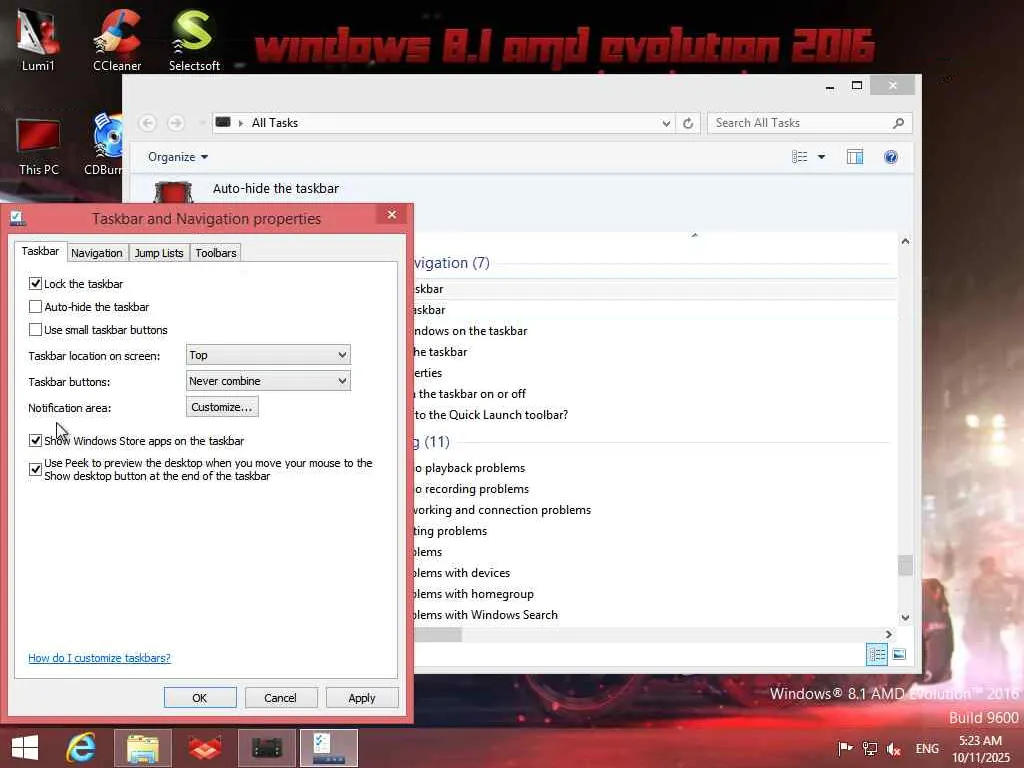Viewport: 1024px width, 768px height.
Task: Open the Help icon in All Tasks
Action: [x=891, y=157]
